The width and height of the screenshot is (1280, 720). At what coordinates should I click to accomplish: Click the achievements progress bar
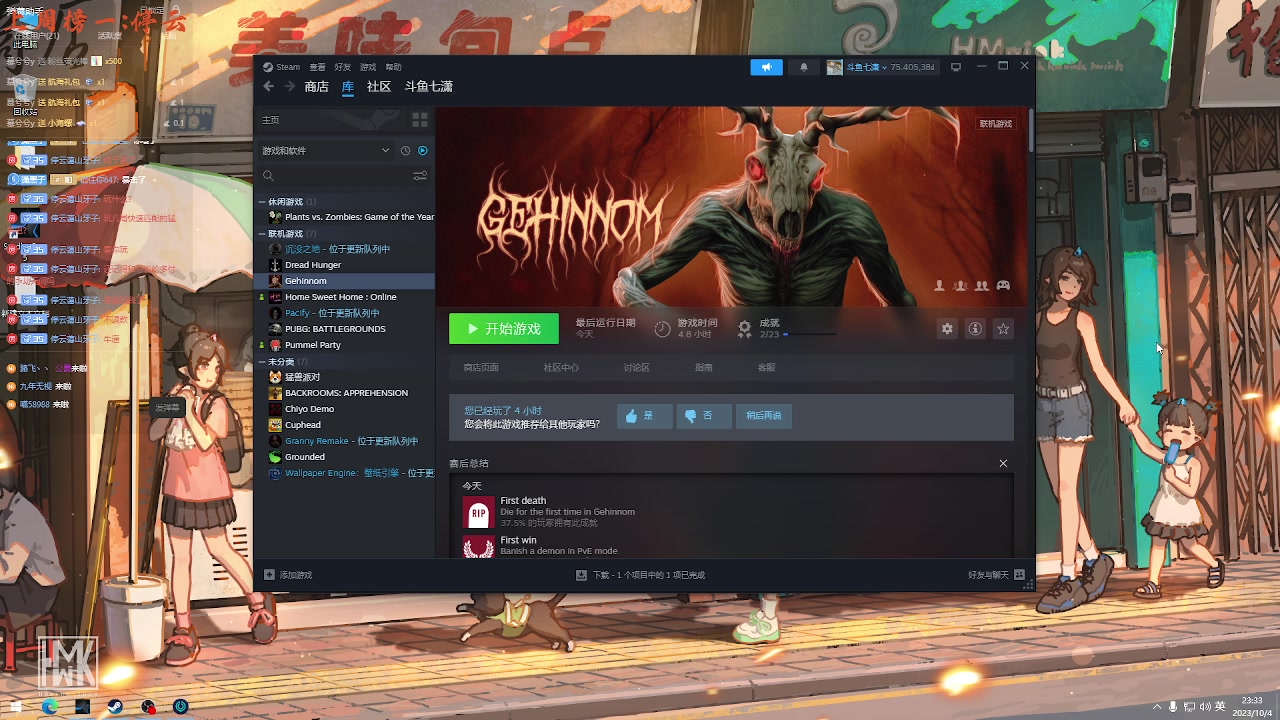(x=810, y=334)
